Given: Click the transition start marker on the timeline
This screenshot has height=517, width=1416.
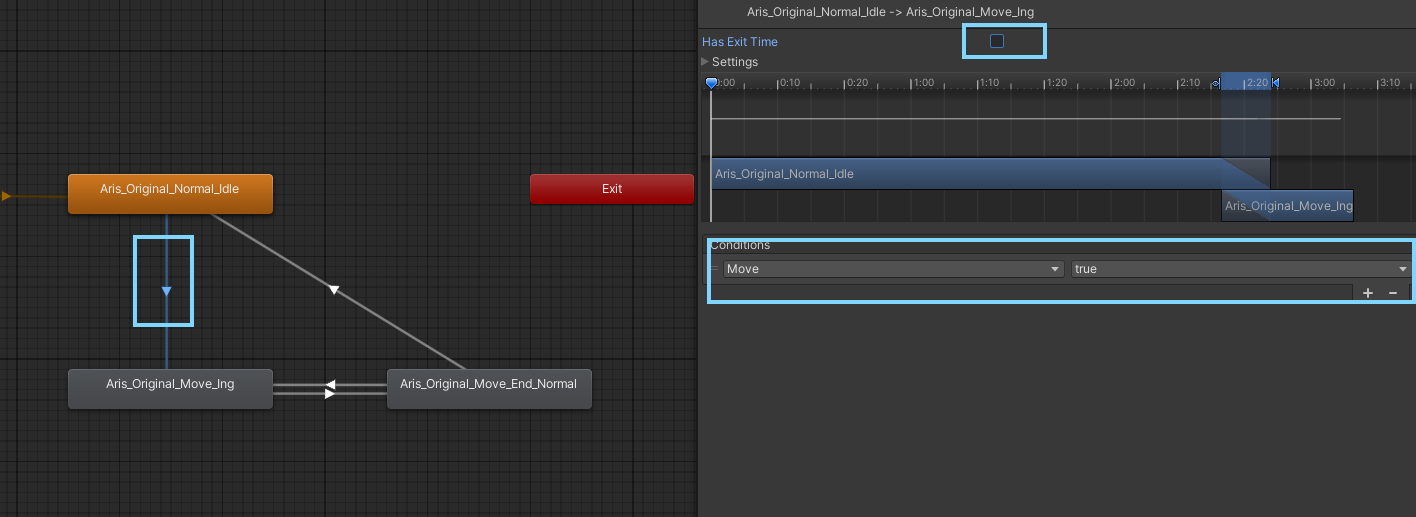Looking at the screenshot, I should click(x=1217, y=83).
